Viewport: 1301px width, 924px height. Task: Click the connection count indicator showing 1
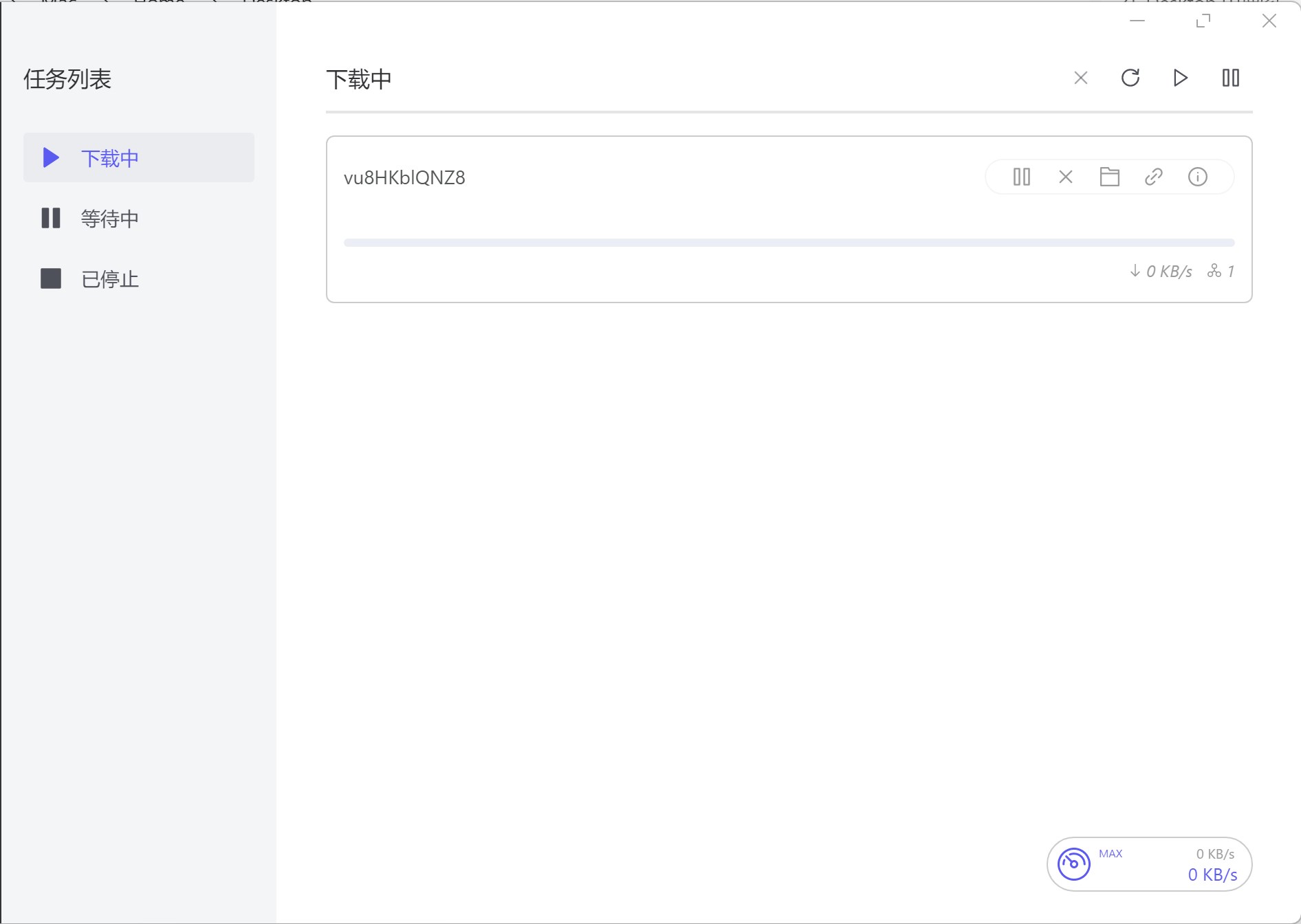point(1221,271)
